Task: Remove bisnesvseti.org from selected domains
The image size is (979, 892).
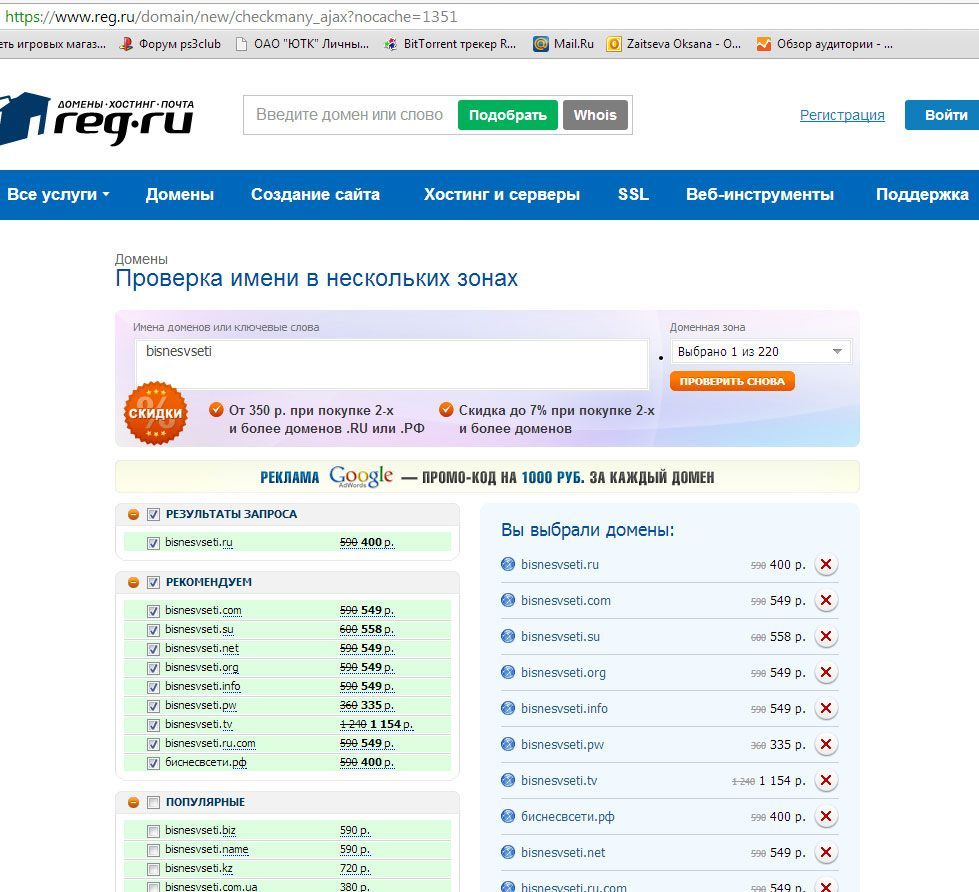Action: [826, 673]
